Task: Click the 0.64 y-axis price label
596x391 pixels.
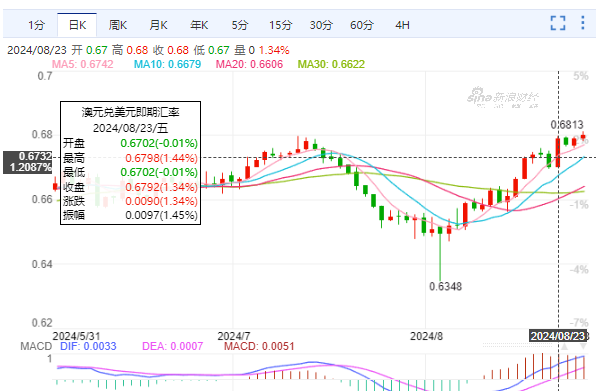Action: (42, 264)
